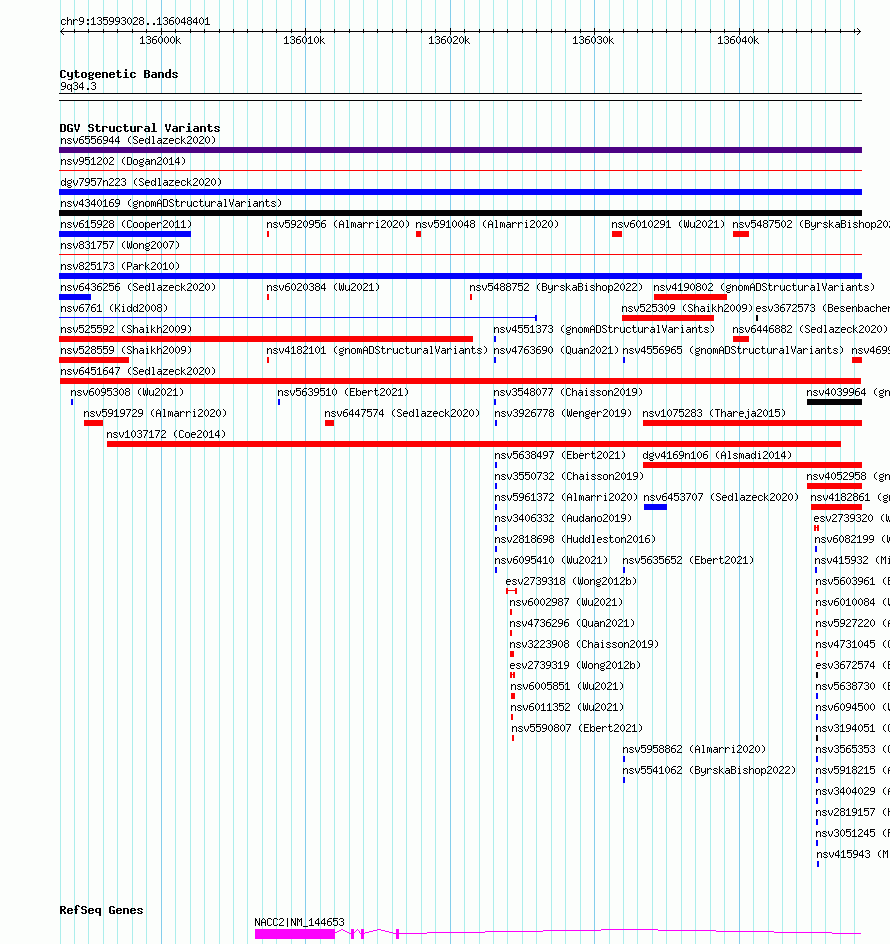Click the nsv4190802 gnomAD red bar
890x944 pixels.
[x=691, y=297]
